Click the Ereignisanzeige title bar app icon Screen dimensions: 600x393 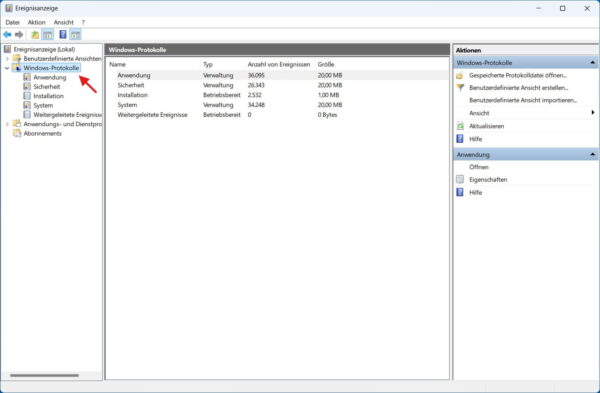coord(9,8)
